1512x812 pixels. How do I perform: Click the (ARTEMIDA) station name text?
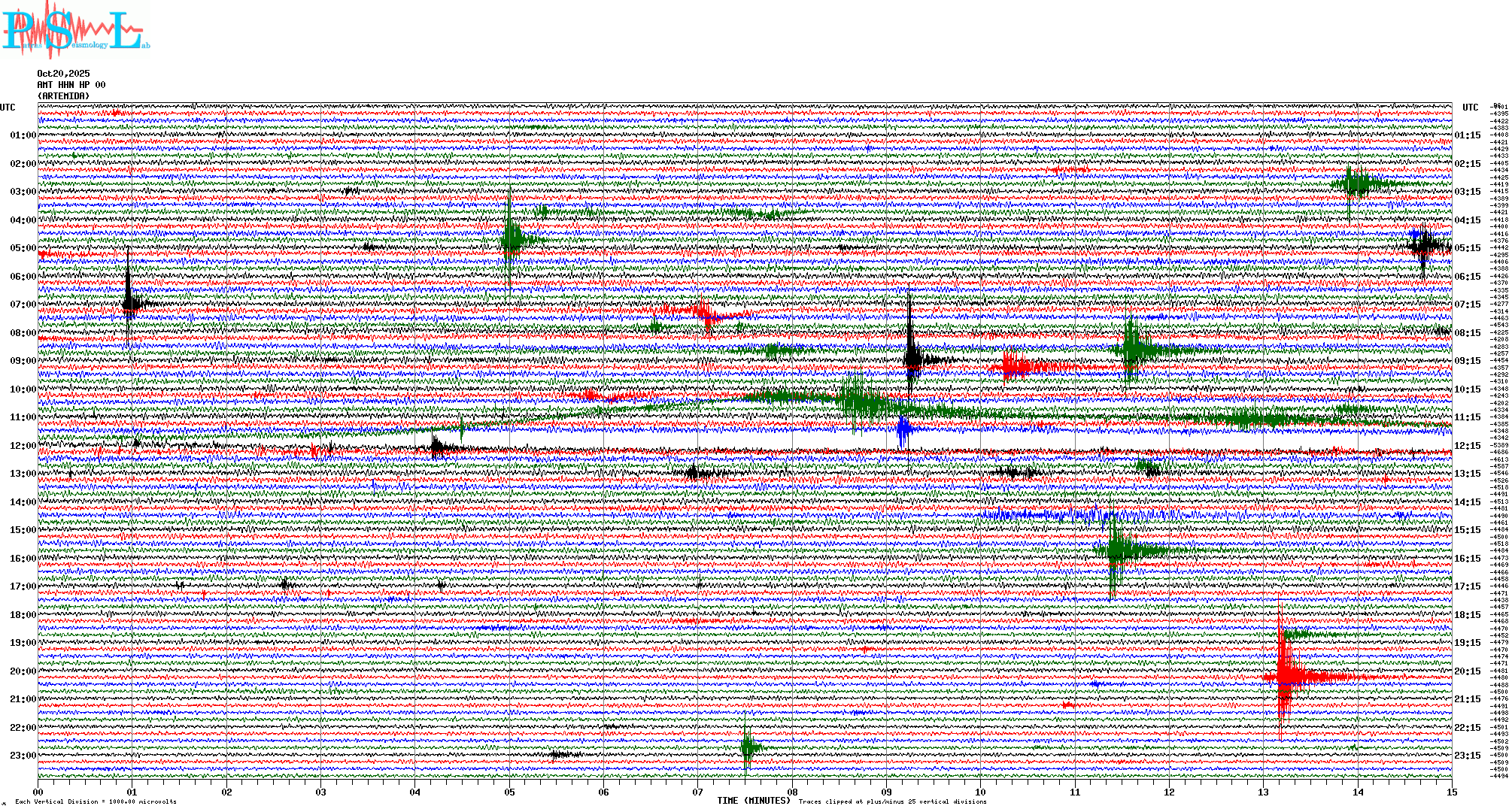pos(63,96)
